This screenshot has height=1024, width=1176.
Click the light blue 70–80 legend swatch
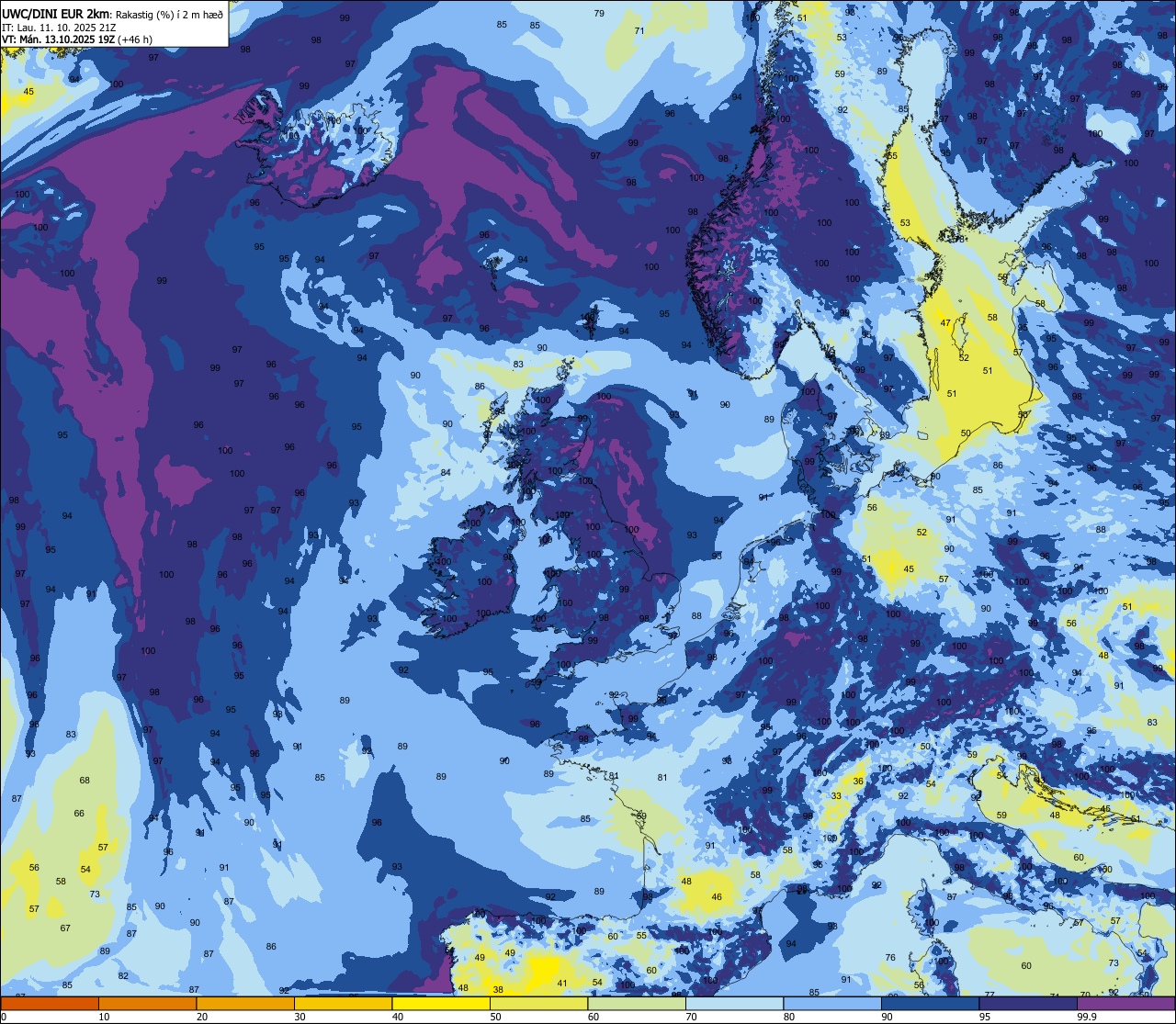click(x=734, y=1003)
